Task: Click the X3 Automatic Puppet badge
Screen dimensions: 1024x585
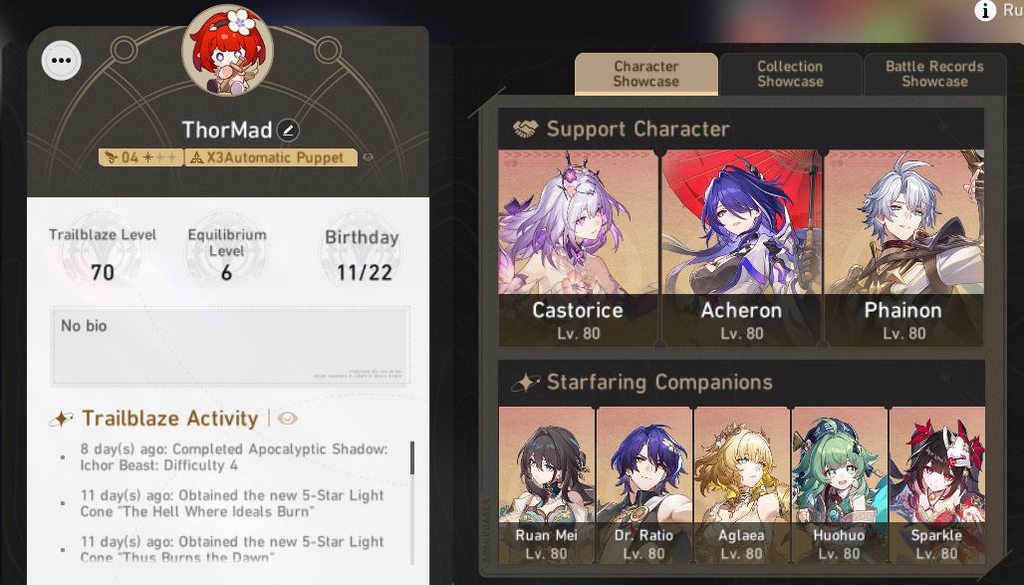Action: point(271,157)
